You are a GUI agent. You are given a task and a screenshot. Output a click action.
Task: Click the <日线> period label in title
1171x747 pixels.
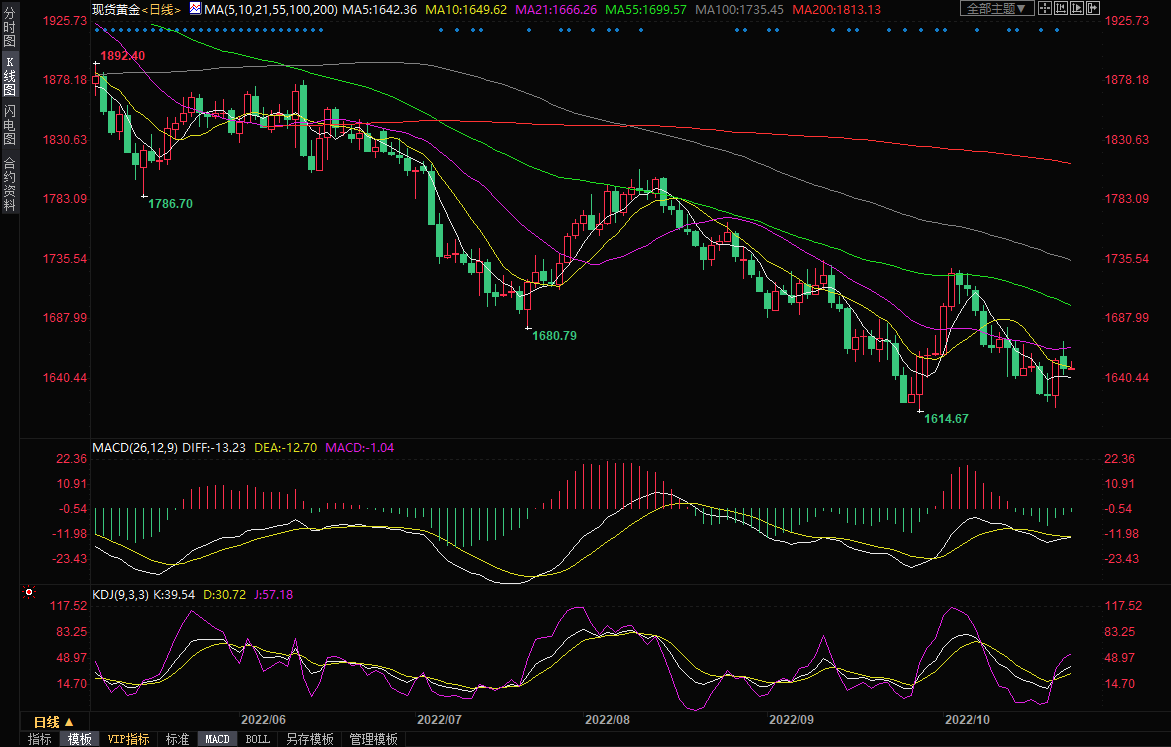tap(162, 9)
